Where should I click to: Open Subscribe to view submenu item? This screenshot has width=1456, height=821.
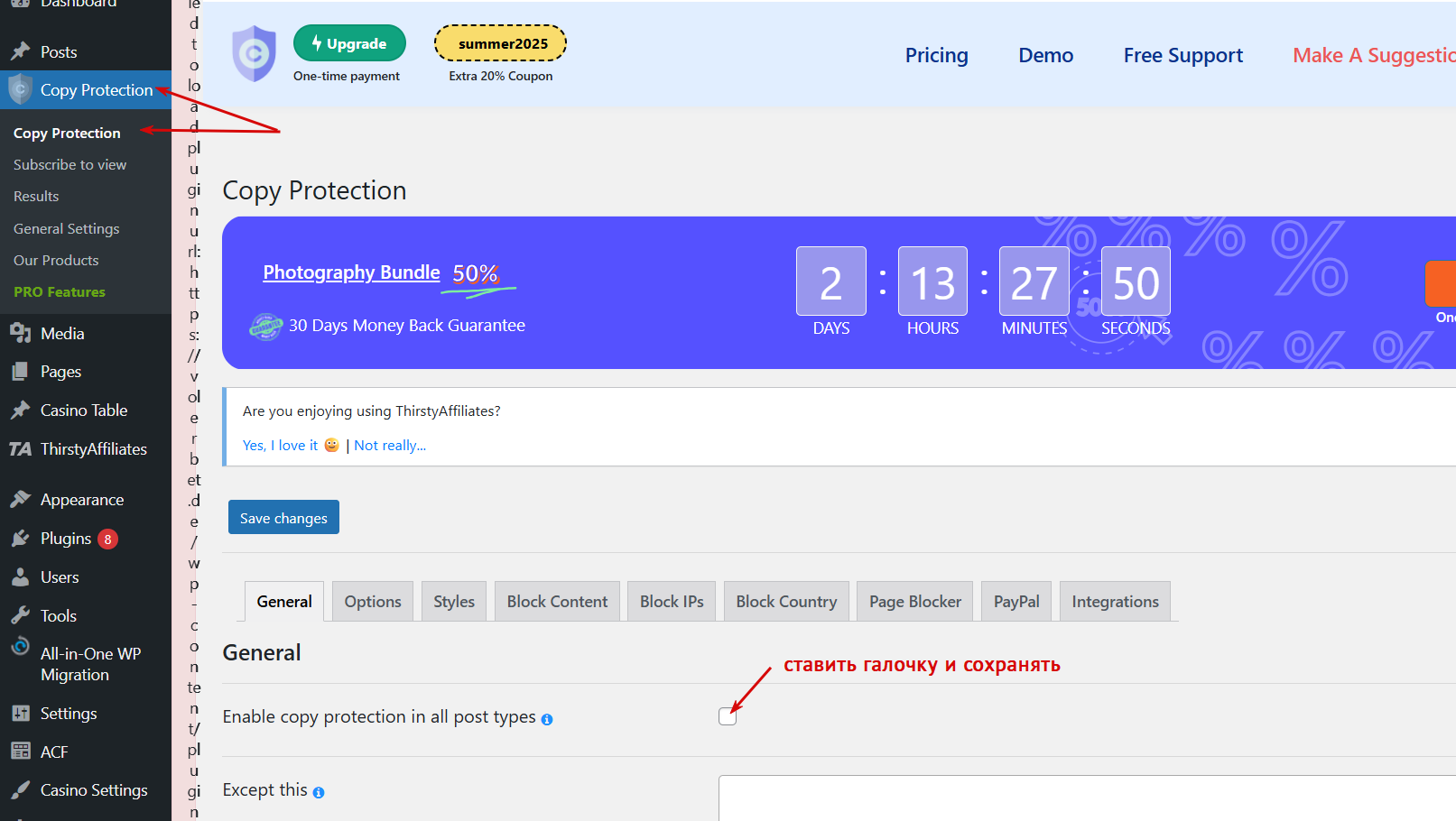(x=70, y=164)
